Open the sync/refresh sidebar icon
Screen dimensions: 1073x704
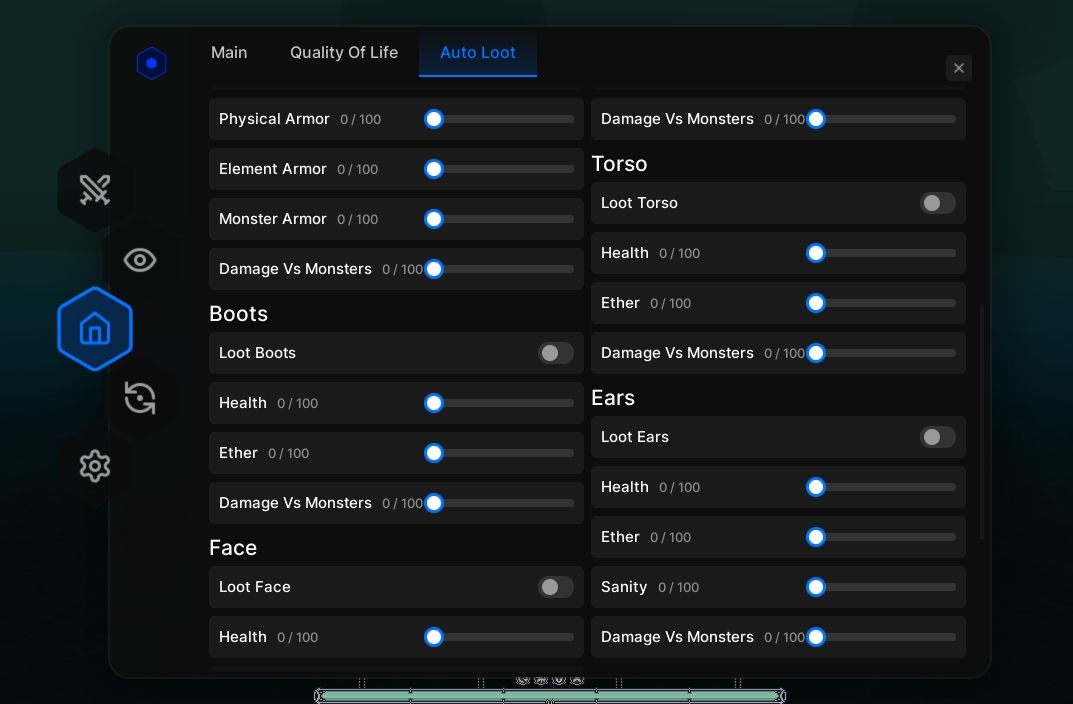tap(140, 398)
